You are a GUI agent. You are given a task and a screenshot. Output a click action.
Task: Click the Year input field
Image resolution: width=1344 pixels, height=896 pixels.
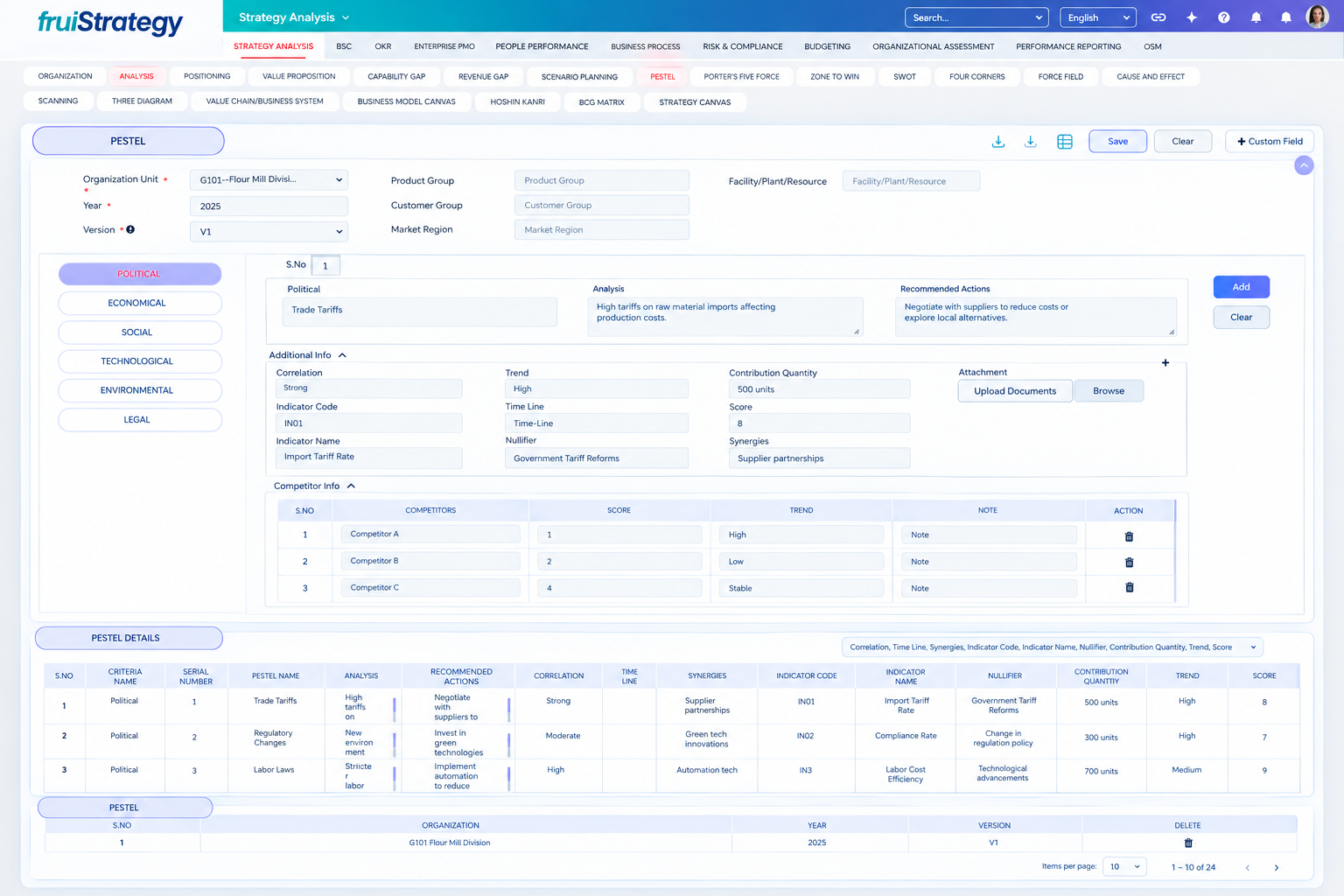pos(269,206)
